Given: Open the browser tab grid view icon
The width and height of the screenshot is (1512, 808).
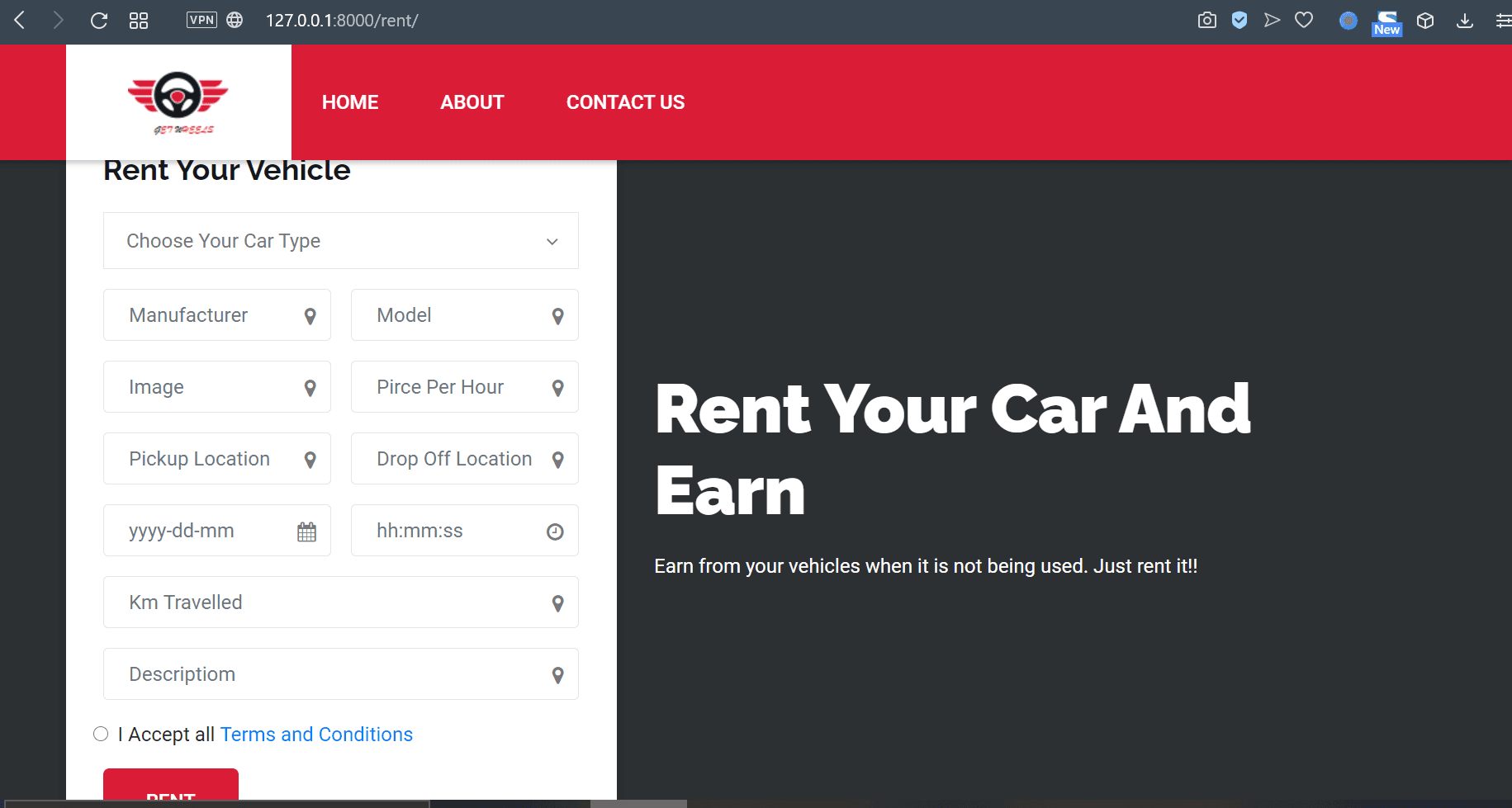Looking at the screenshot, I should point(139,21).
